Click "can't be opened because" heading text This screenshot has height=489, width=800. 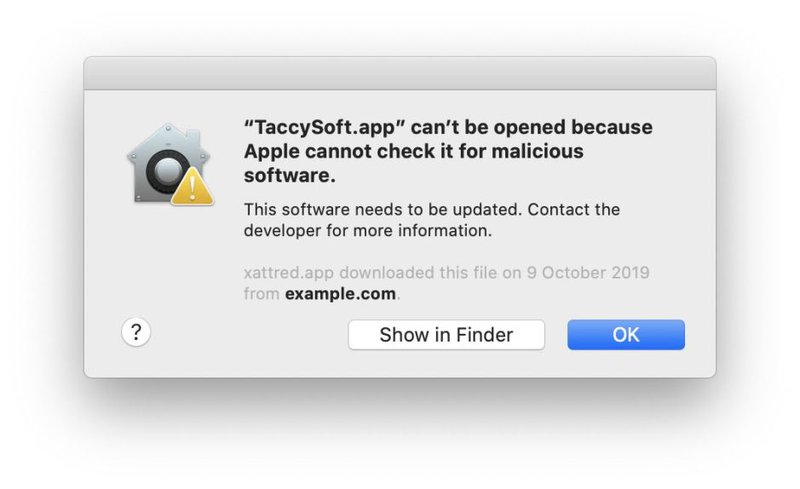click(x=532, y=127)
